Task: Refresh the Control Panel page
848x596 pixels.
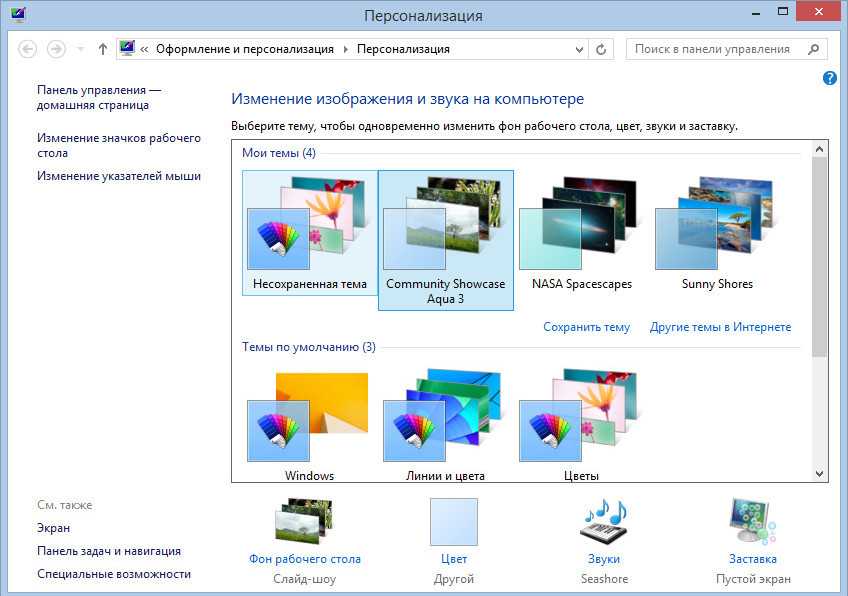Action: click(x=601, y=49)
